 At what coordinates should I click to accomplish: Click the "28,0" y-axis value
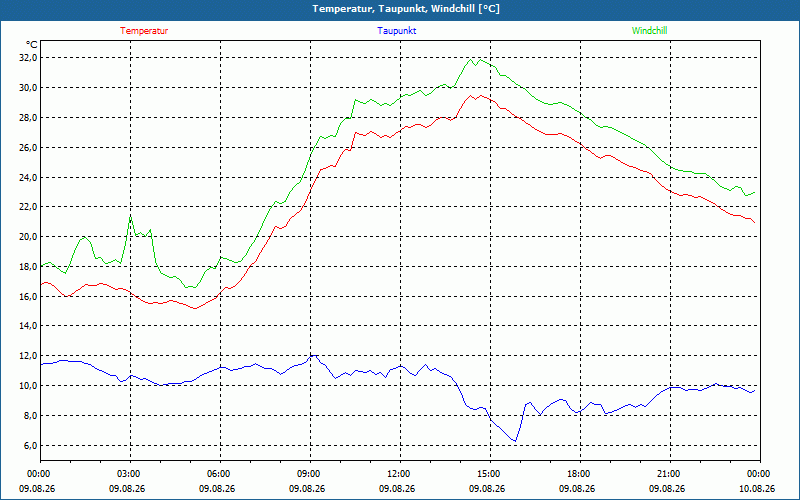pyautogui.click(x=29, y=117)
